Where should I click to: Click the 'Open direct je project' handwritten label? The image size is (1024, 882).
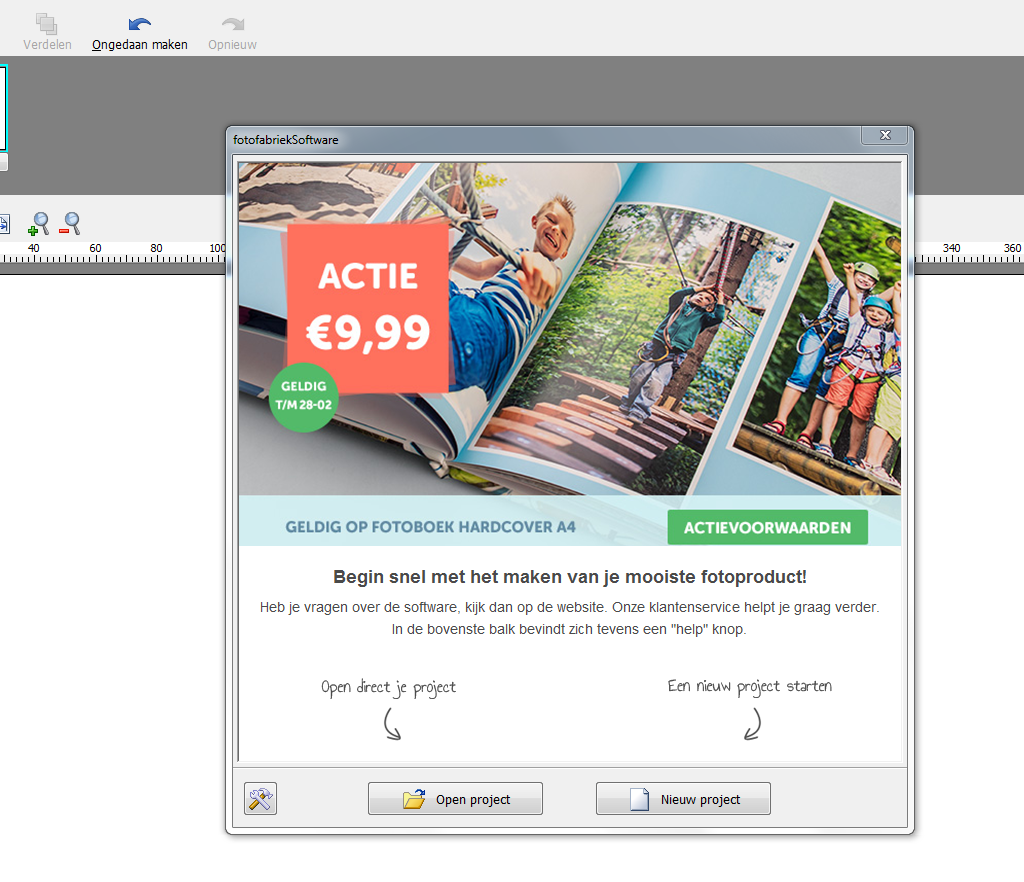click(389, 687)
